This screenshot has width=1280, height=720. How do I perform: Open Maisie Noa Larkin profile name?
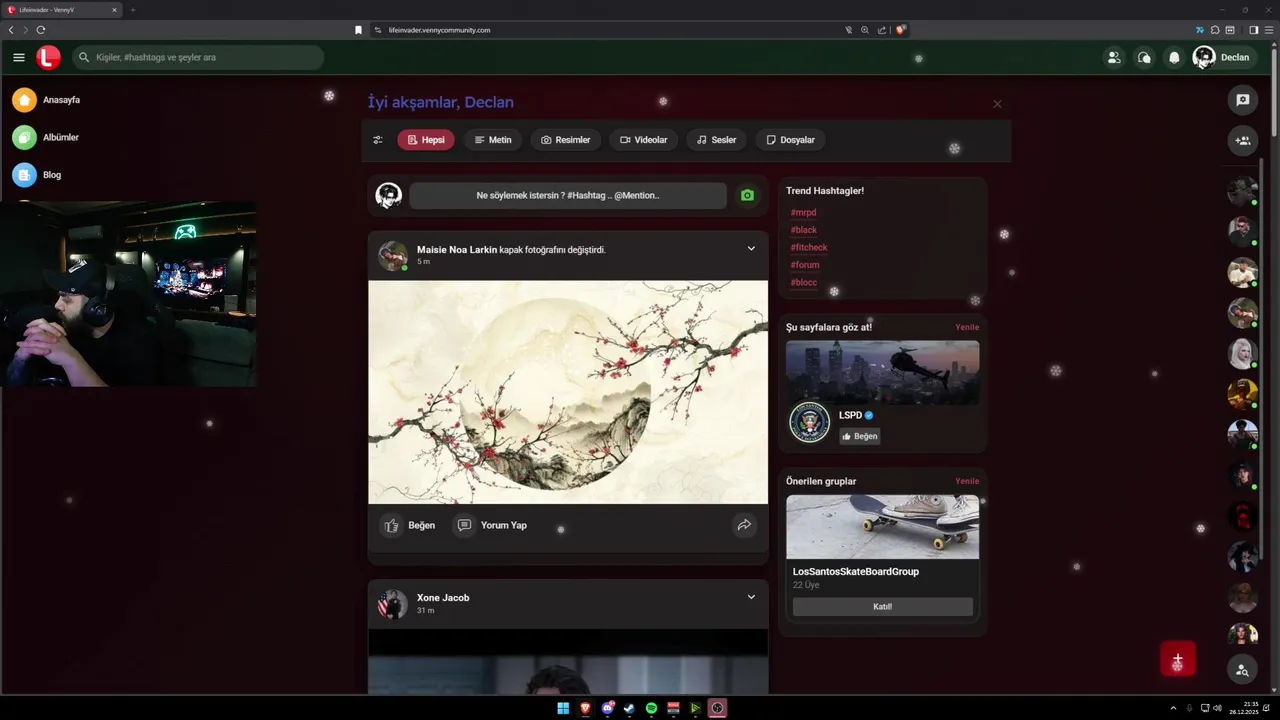pyautogui.click(x=457, y=250)
